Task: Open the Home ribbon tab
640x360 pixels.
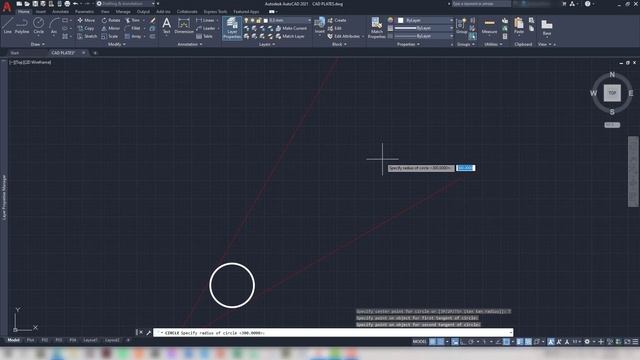Action: tap(24, 11)
